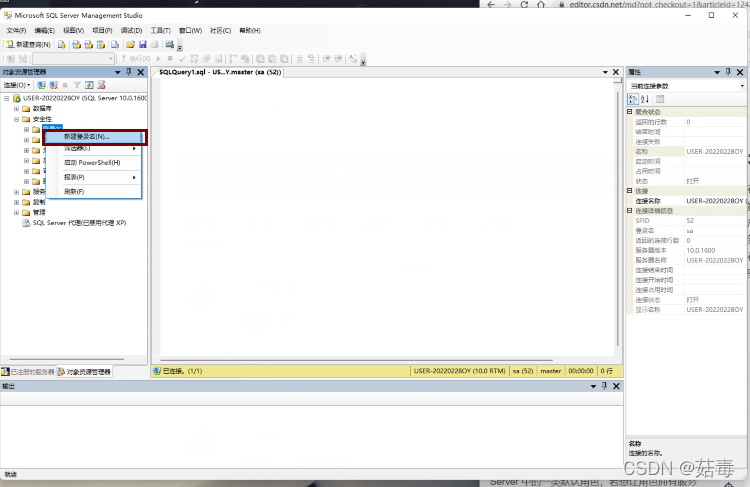
Task: Collapse the USER-20220228OY server node
Action: (x=7, y=98)
